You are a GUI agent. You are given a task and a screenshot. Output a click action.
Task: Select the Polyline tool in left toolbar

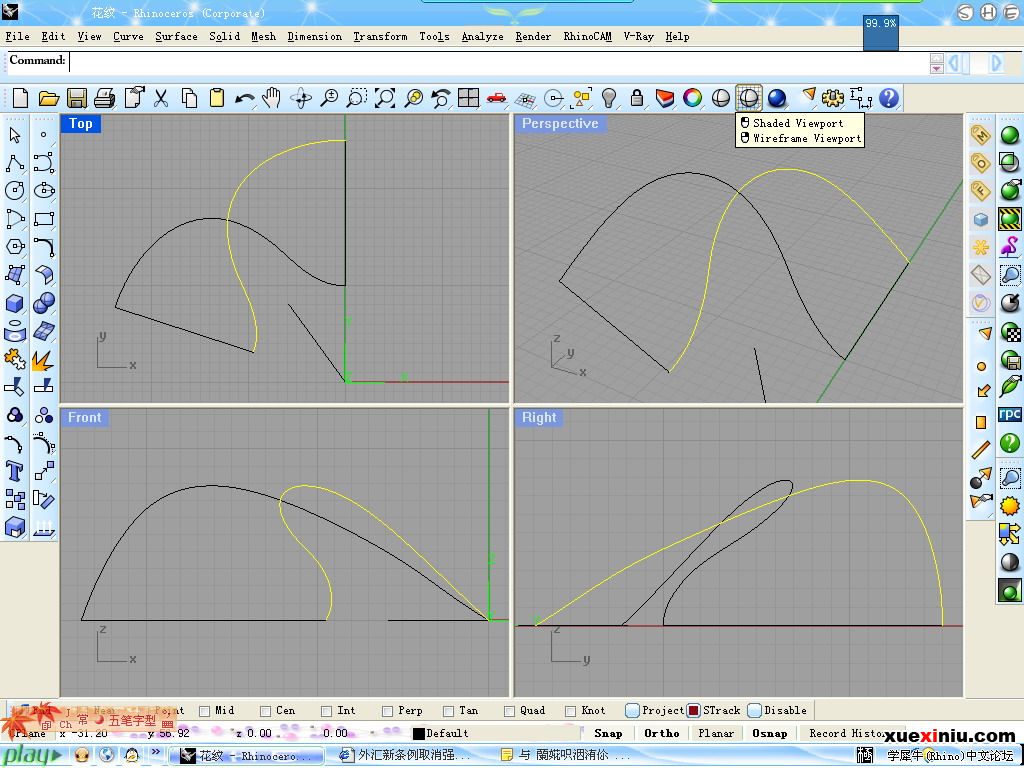[x=15, y=163]
